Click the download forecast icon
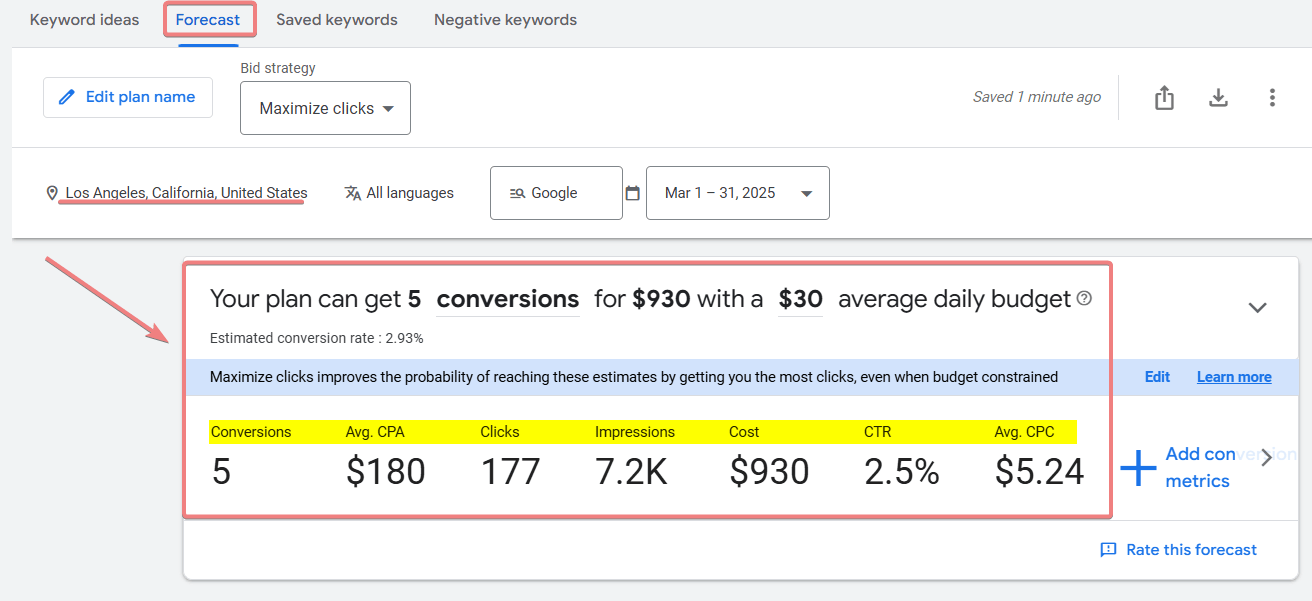1312x601 pixels. tap(1218, 98)
